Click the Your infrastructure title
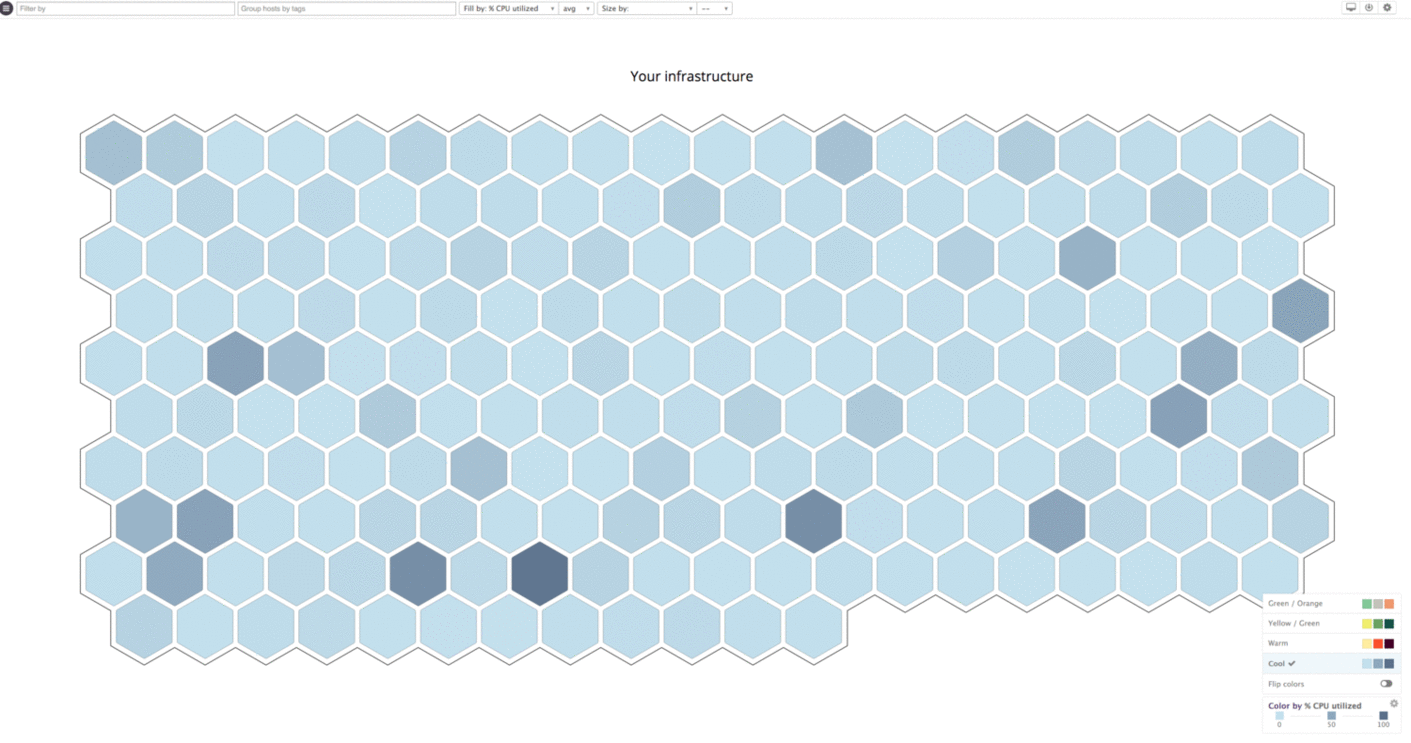 point(690,76)
